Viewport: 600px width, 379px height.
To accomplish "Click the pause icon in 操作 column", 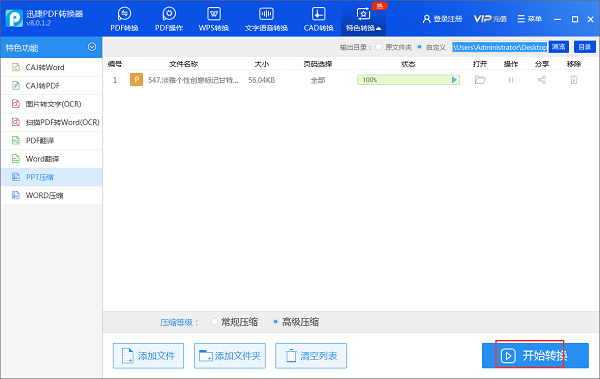I will point(510,80).
